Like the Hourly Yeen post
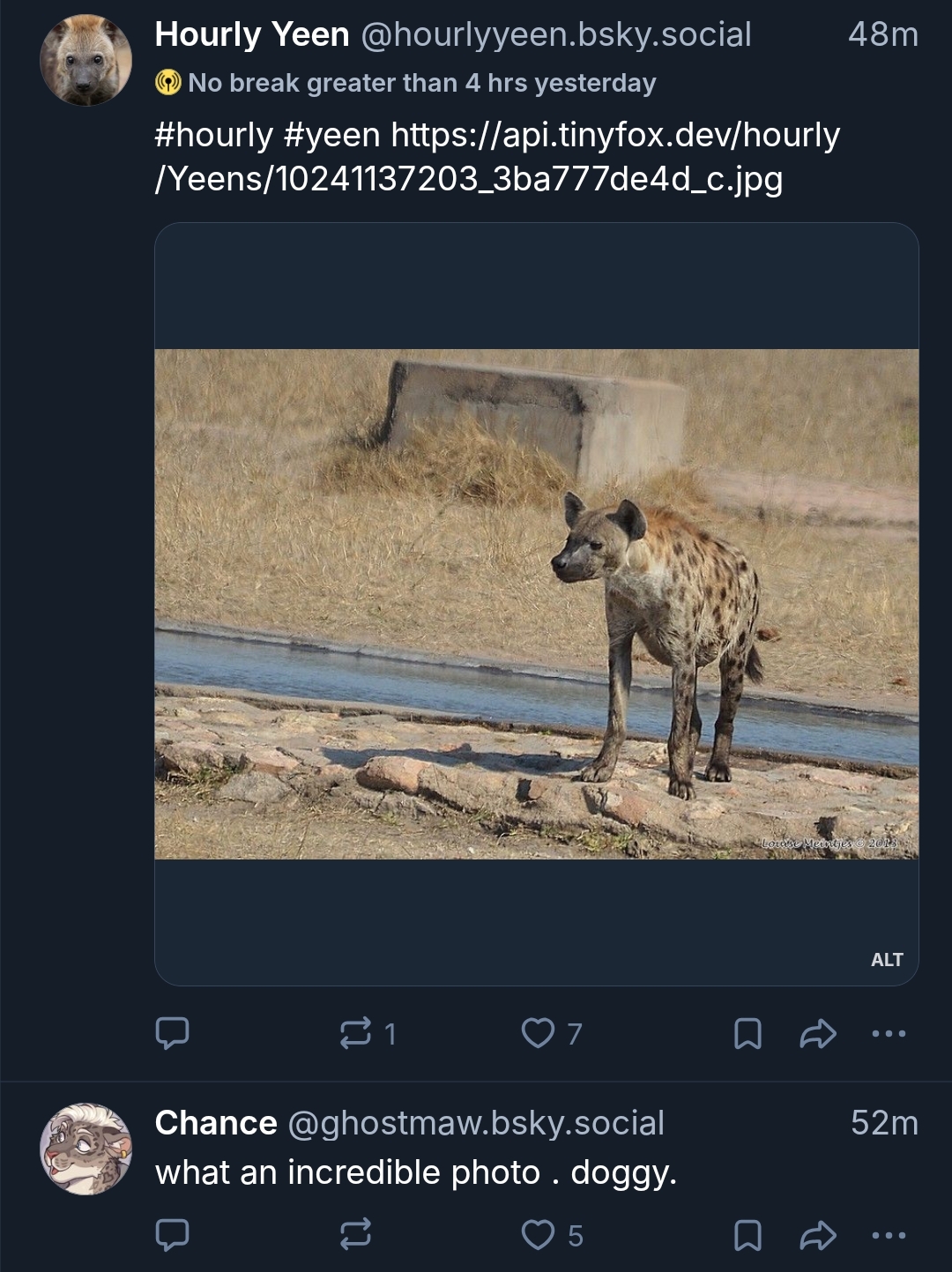 tap(538, 1033)
